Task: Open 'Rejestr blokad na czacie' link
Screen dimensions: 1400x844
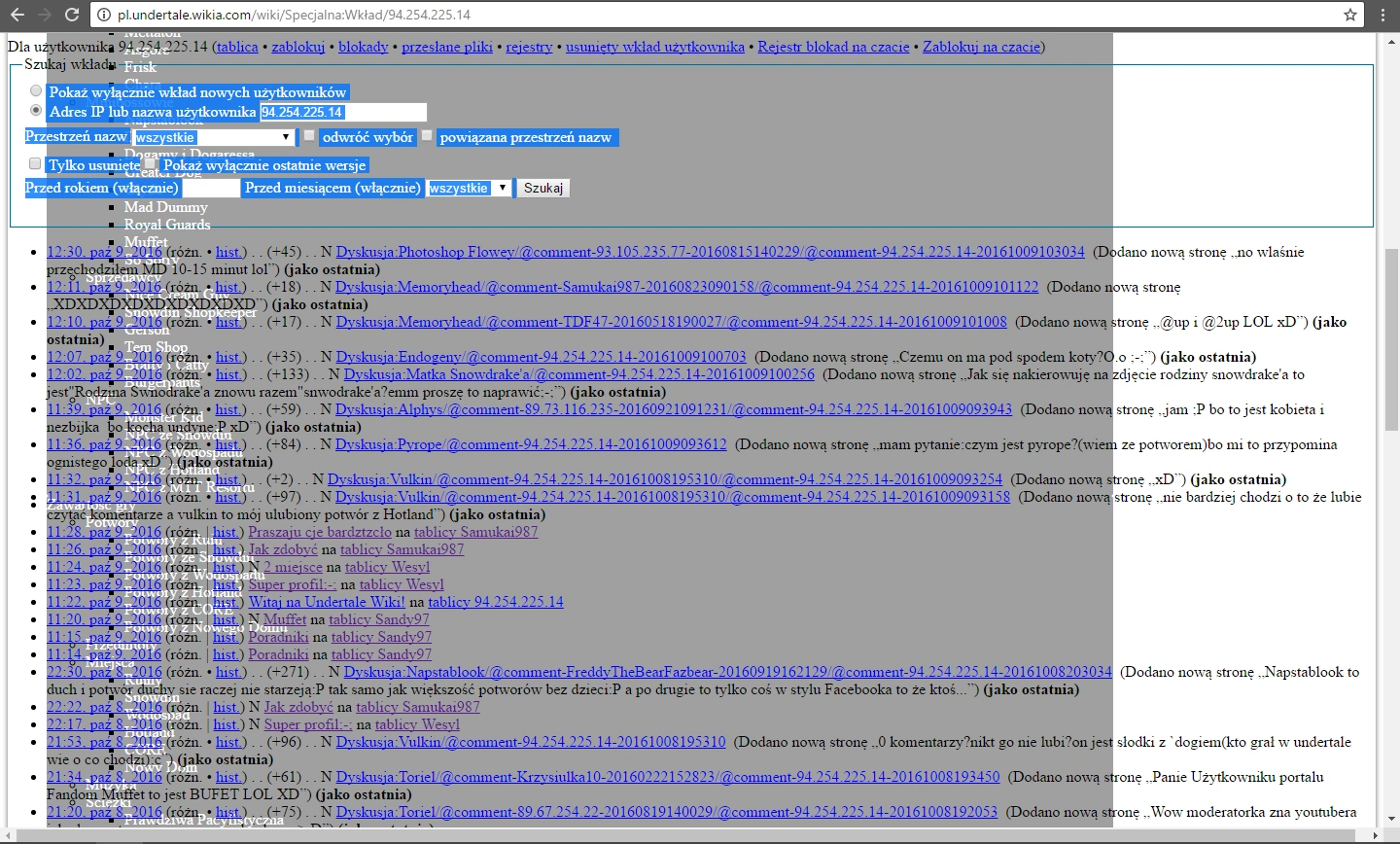Action: pos(834,47)
